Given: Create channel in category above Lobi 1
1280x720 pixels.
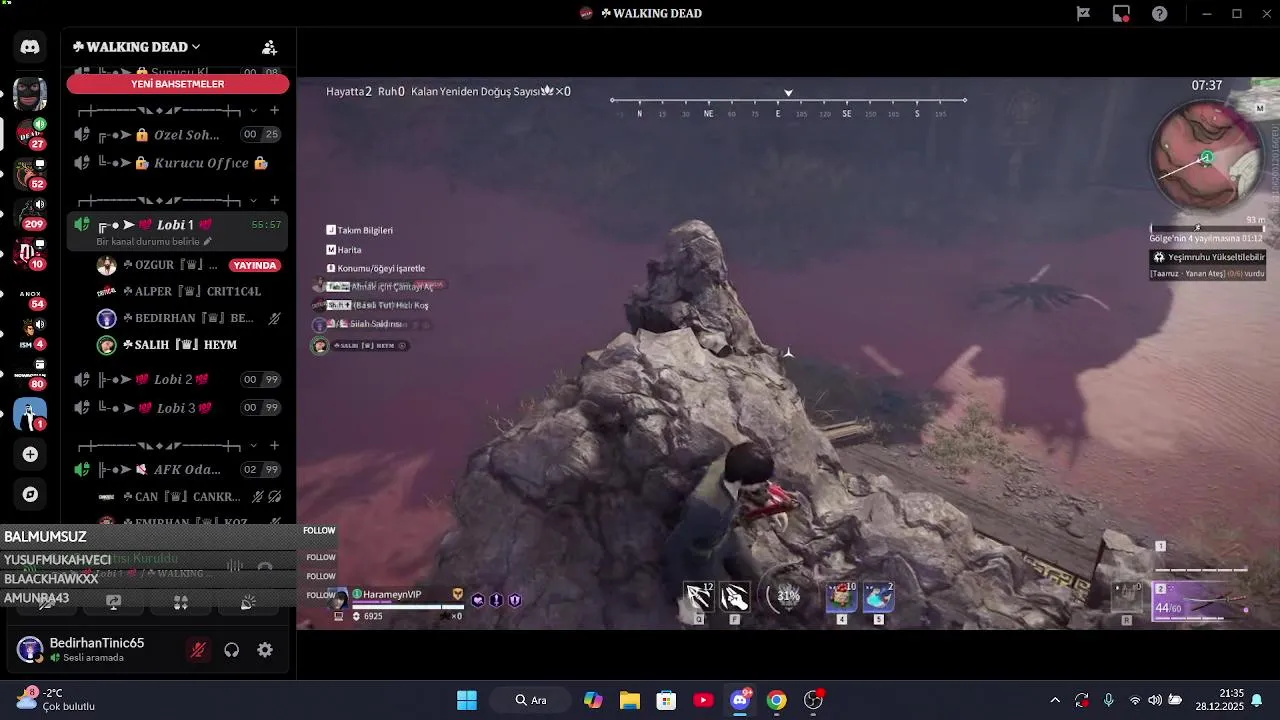Looking at the screenshot, I should (275, 201).
